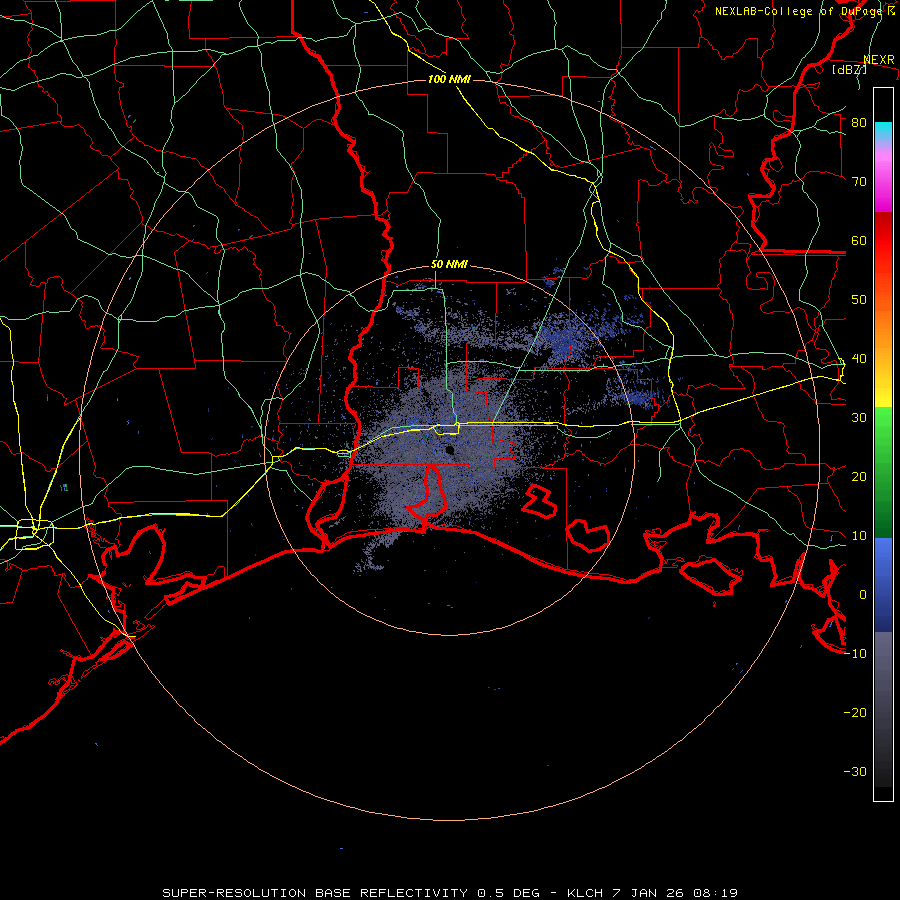This screenshot has width=900, height=900.
Task: Click the 10 dBZ scale value
Action: 859,536
